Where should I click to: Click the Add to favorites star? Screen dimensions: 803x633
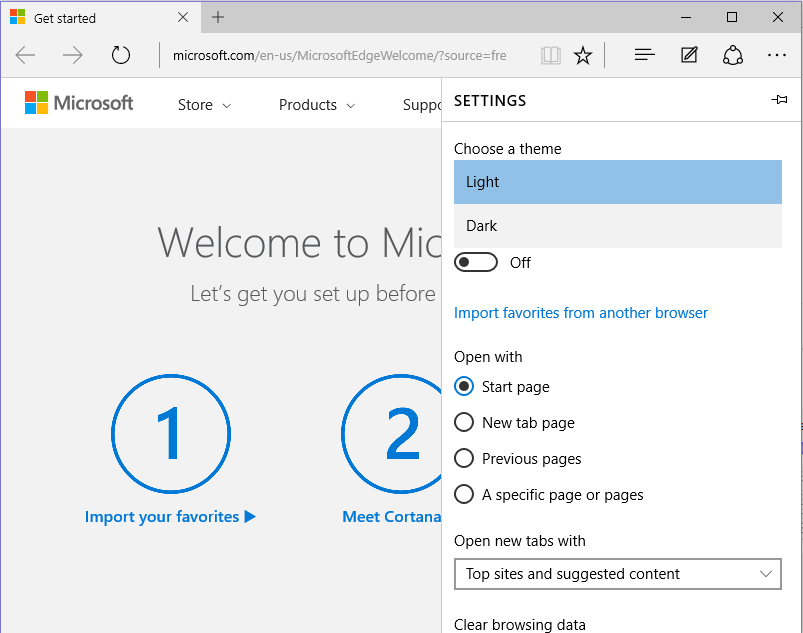coord(584,55)
